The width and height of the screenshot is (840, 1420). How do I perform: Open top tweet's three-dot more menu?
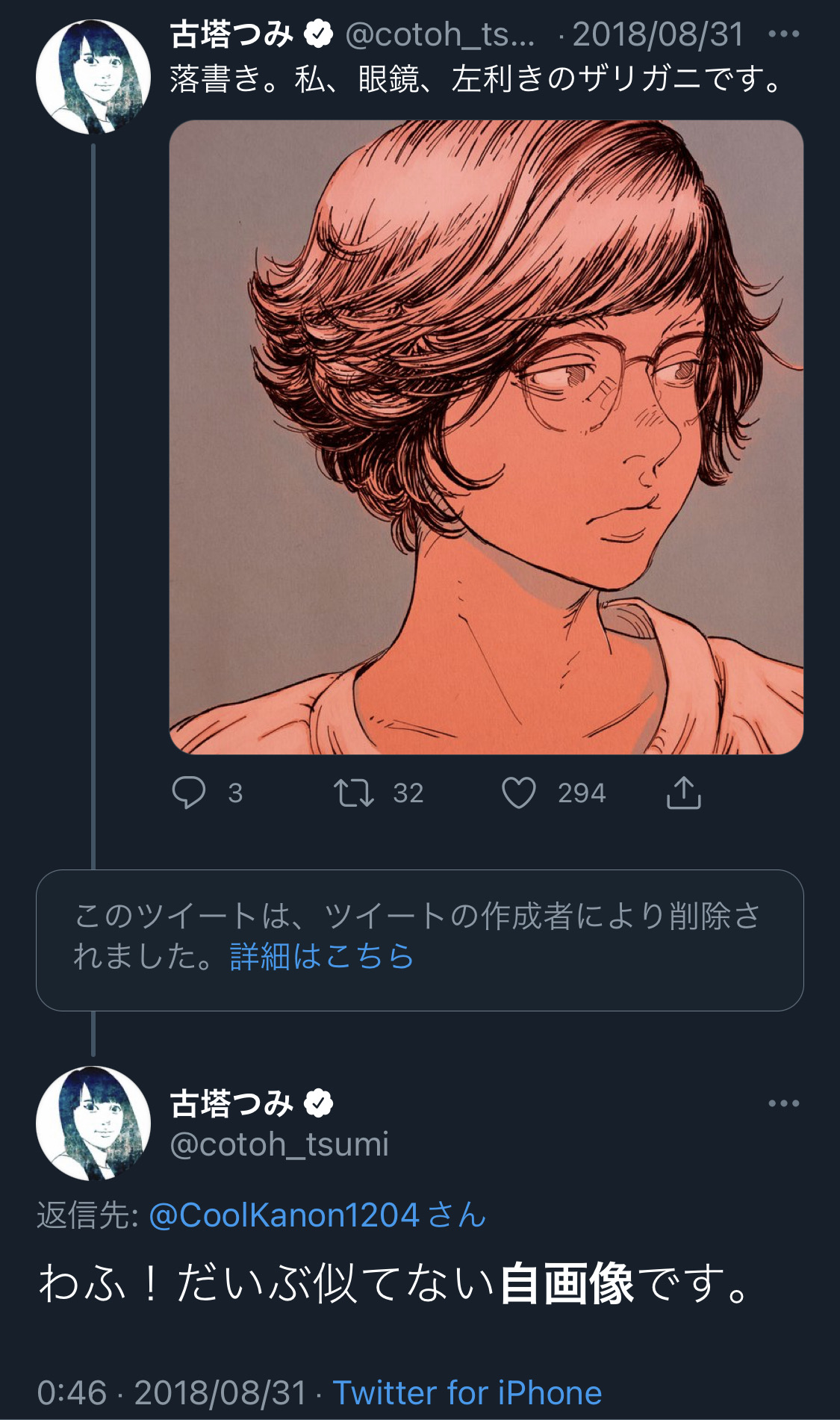coord(783,34)
